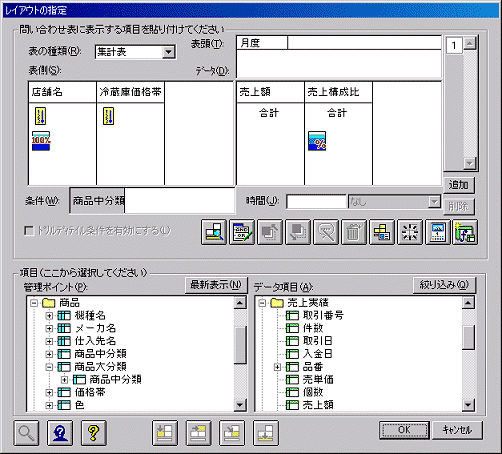
Task: Select 取引番号 in data items tree
Action: (x=323, y=315)
